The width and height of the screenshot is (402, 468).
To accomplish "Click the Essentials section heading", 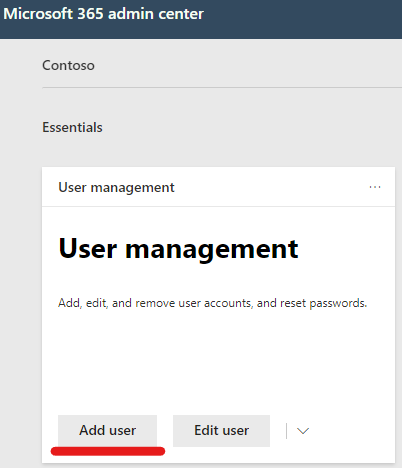I will [x=72, y=127].
